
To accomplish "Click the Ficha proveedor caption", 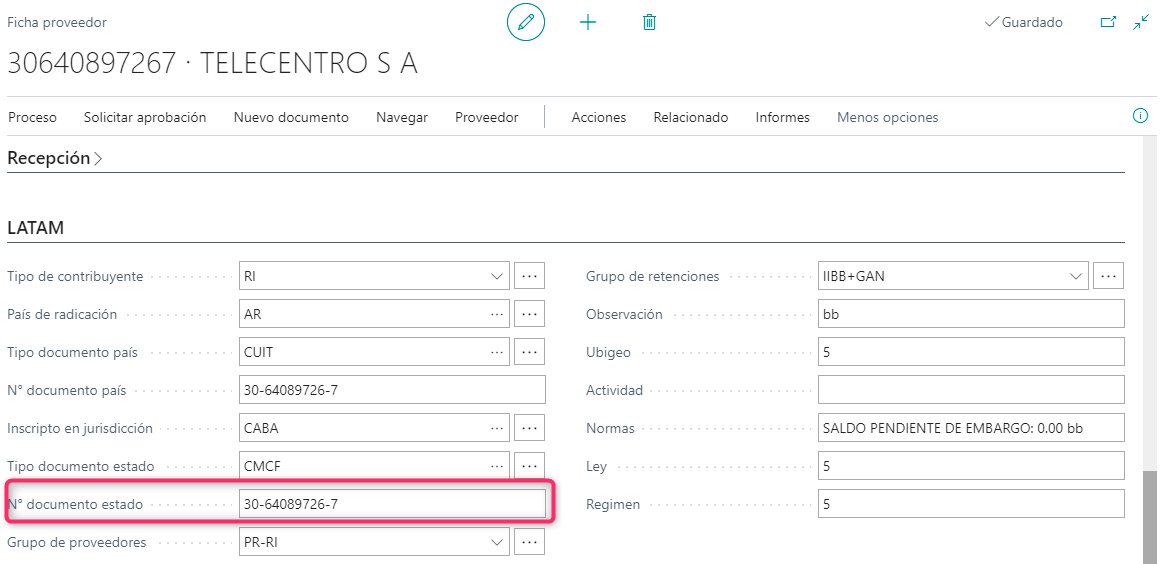I will tap(57, 22).
